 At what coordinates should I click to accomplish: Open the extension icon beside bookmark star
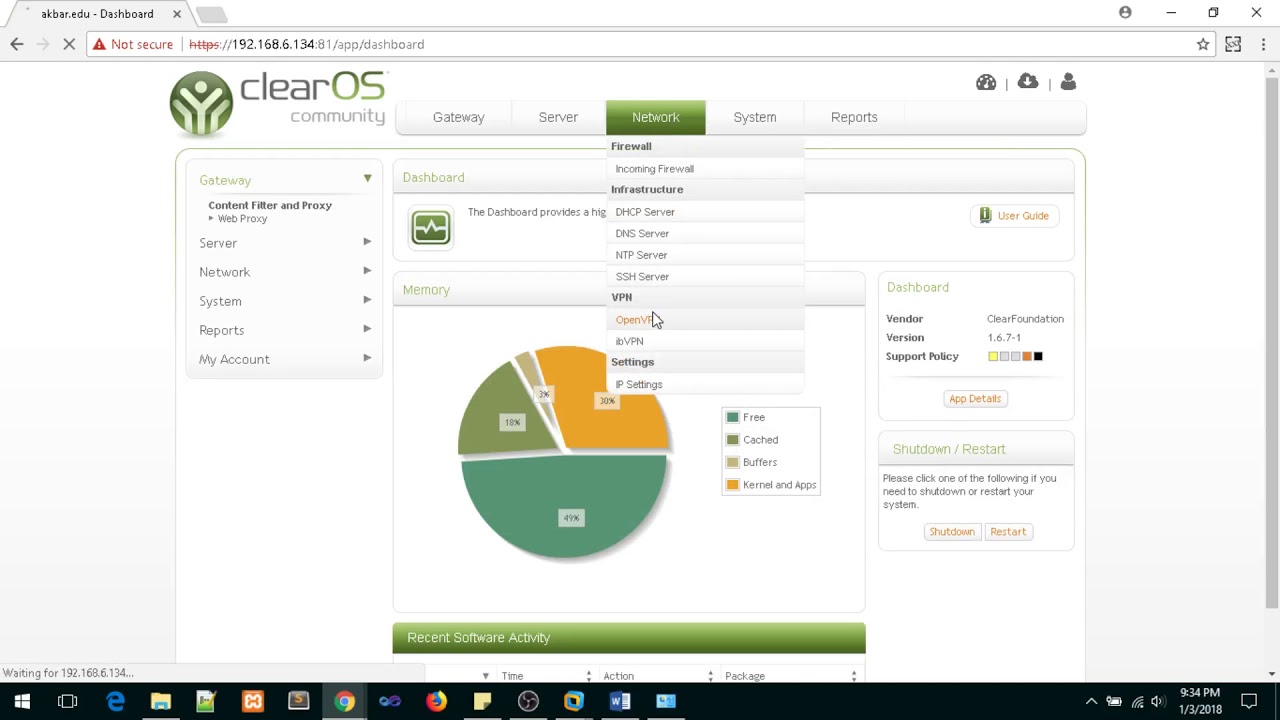[1233, 44]
